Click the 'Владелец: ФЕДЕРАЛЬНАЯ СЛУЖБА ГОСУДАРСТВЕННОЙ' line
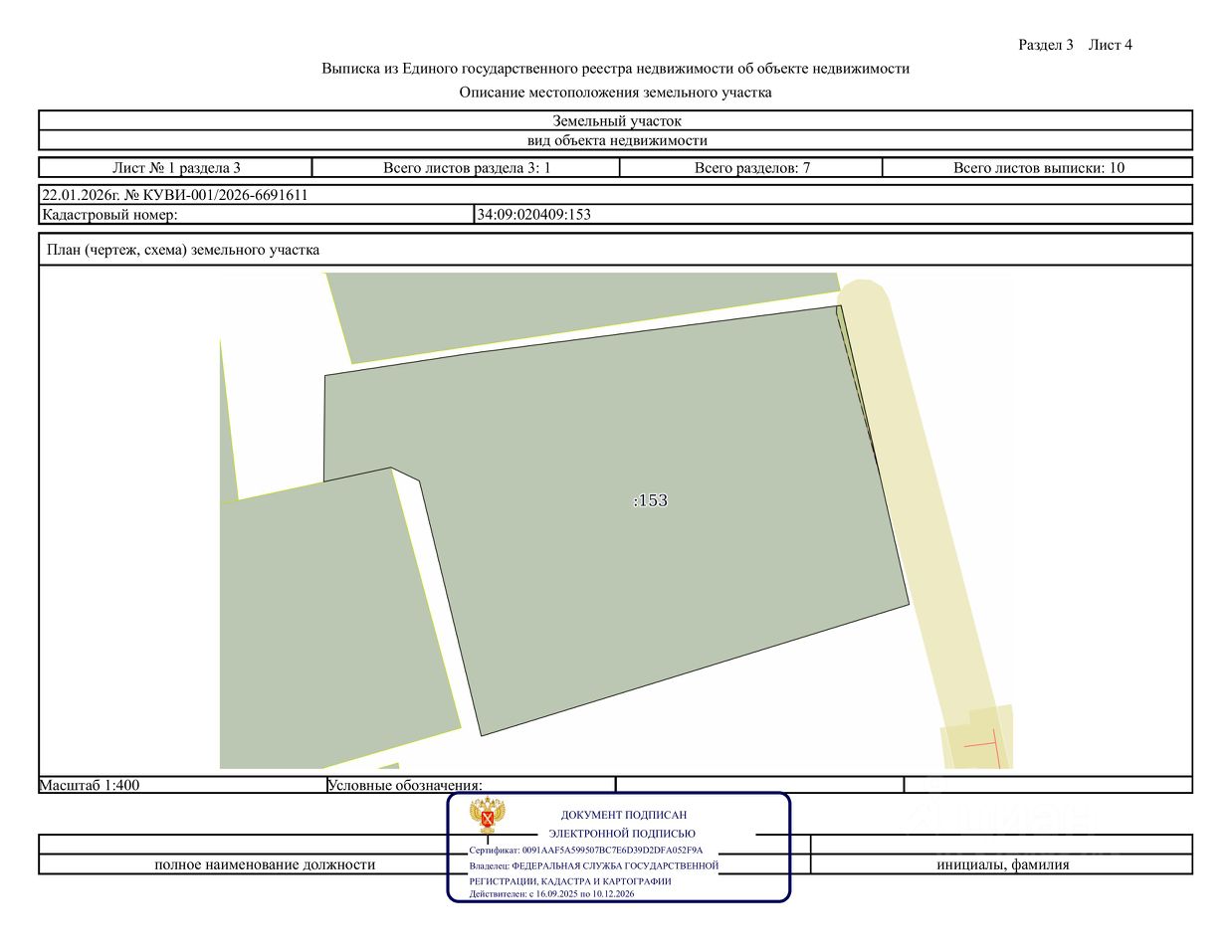This screenshot has width=1232, height=952. [x=593, y=865]
